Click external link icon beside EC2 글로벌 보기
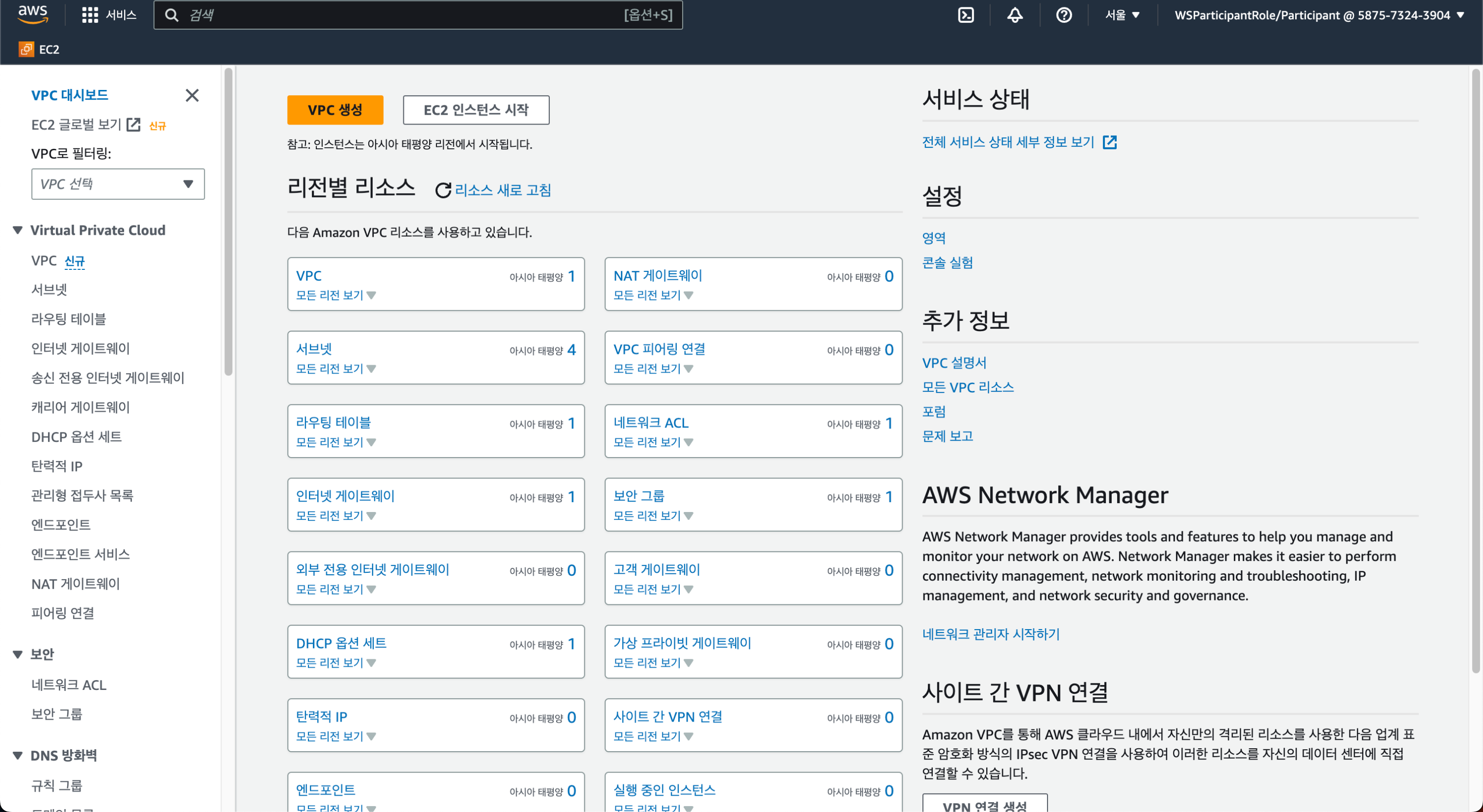The width and height of the screenshot is (1483, 812). pos(133,125)
